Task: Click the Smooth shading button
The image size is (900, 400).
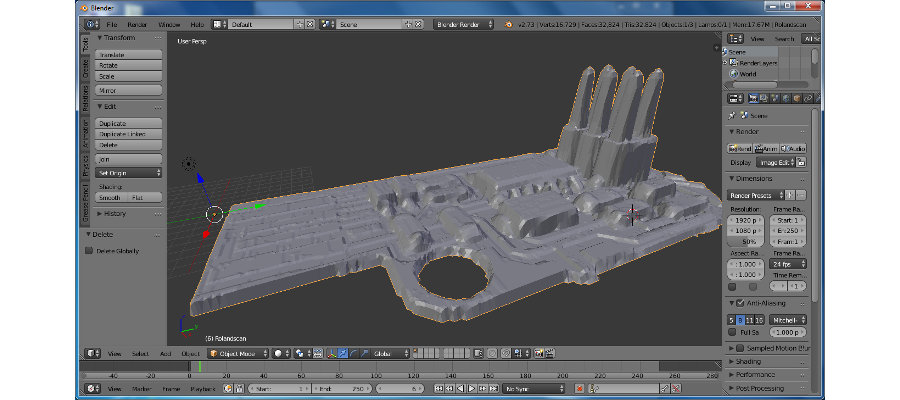Action: (111, 198)
